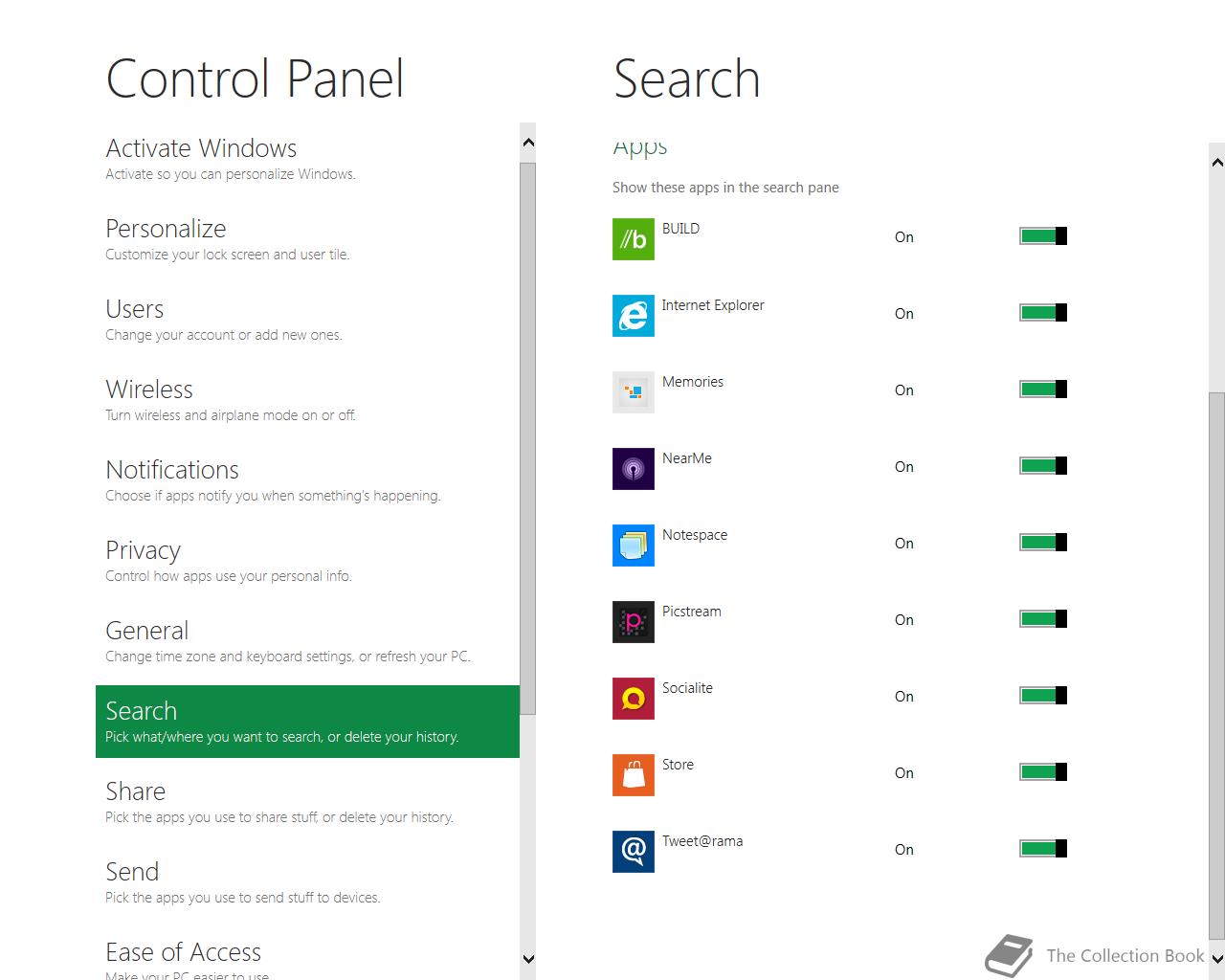Click the Internet Explorer label
Image resolution: width=1225 pixels, height=980 pixels.
pos(713,305)
